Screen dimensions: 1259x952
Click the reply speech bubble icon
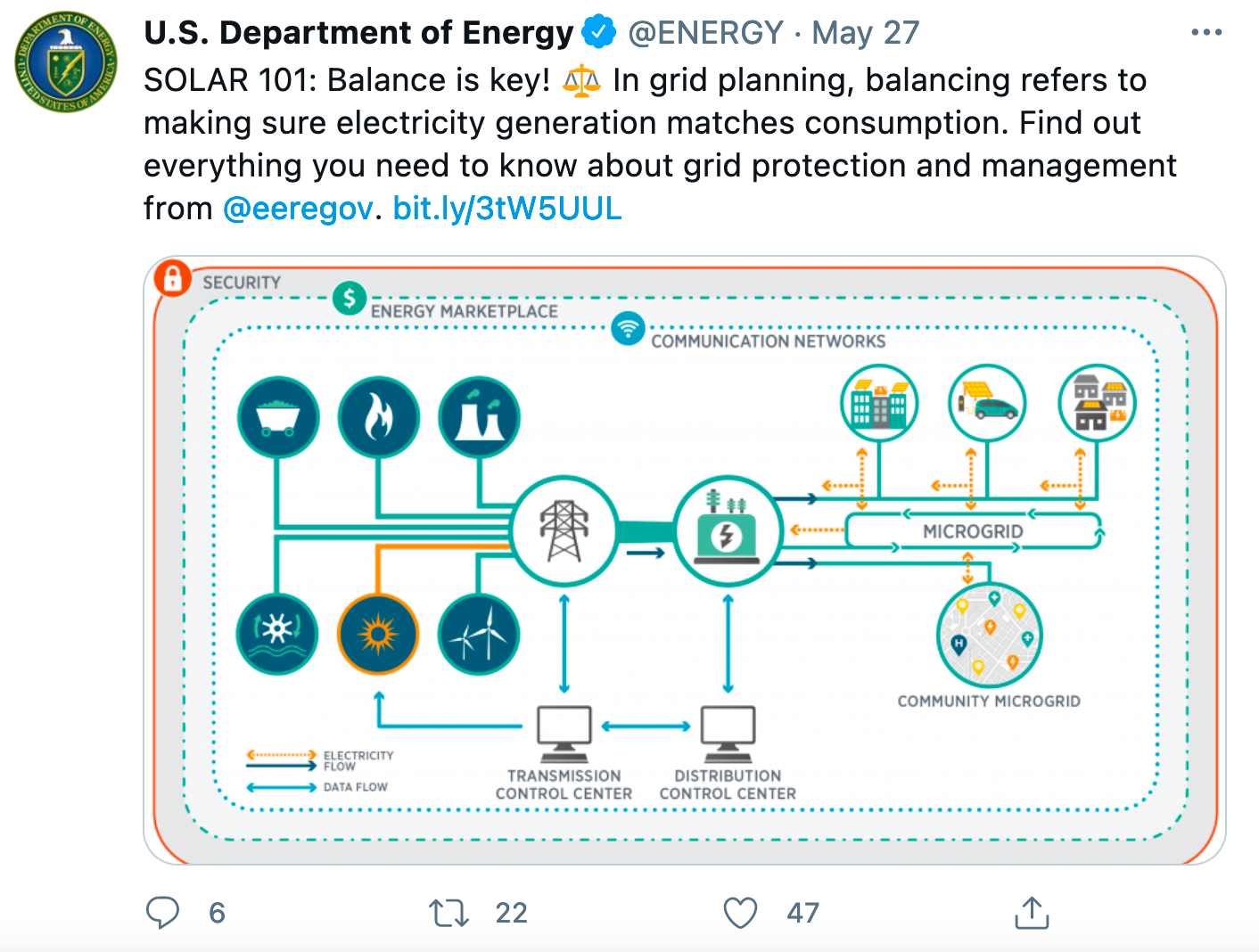click(163, 913)
